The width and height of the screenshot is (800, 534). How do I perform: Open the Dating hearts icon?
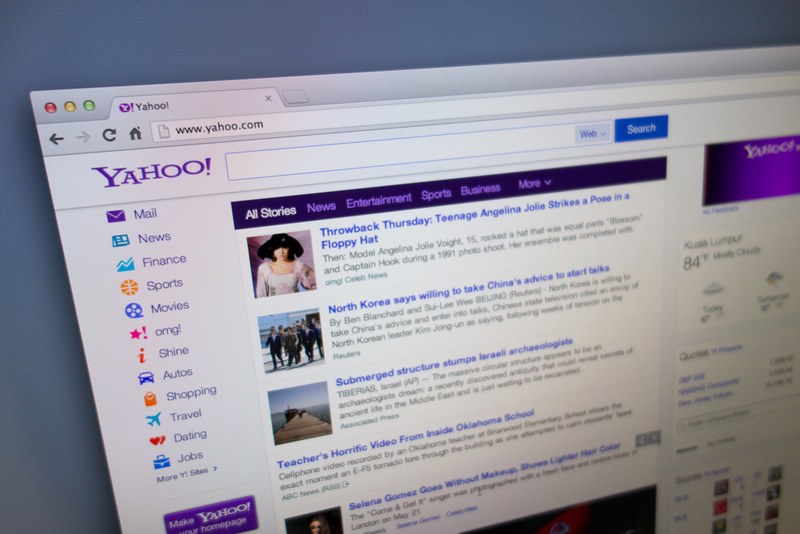point(158,440)
